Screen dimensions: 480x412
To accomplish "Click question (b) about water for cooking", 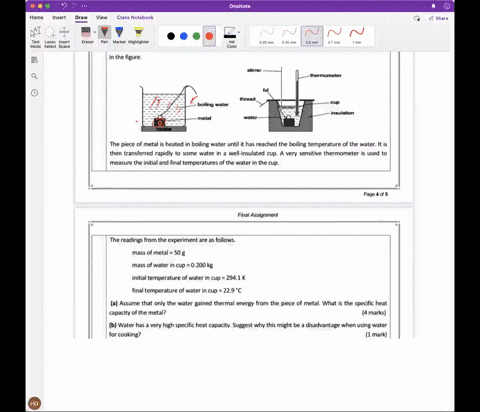I will [248, 330].
